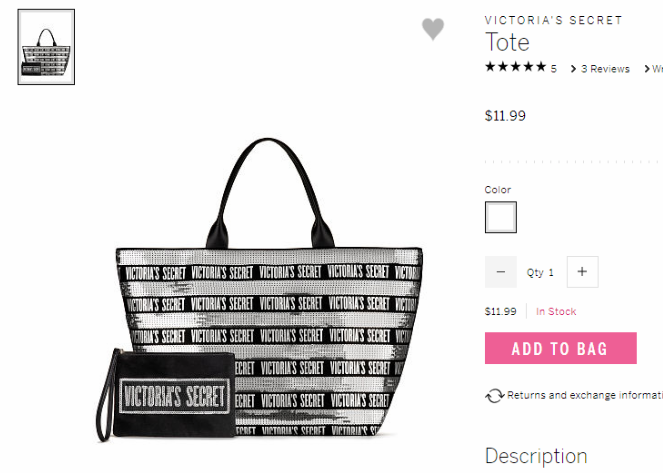The image size is (663, 473).
Task: Increase quantity with the plus button
Action: [582, 272]
